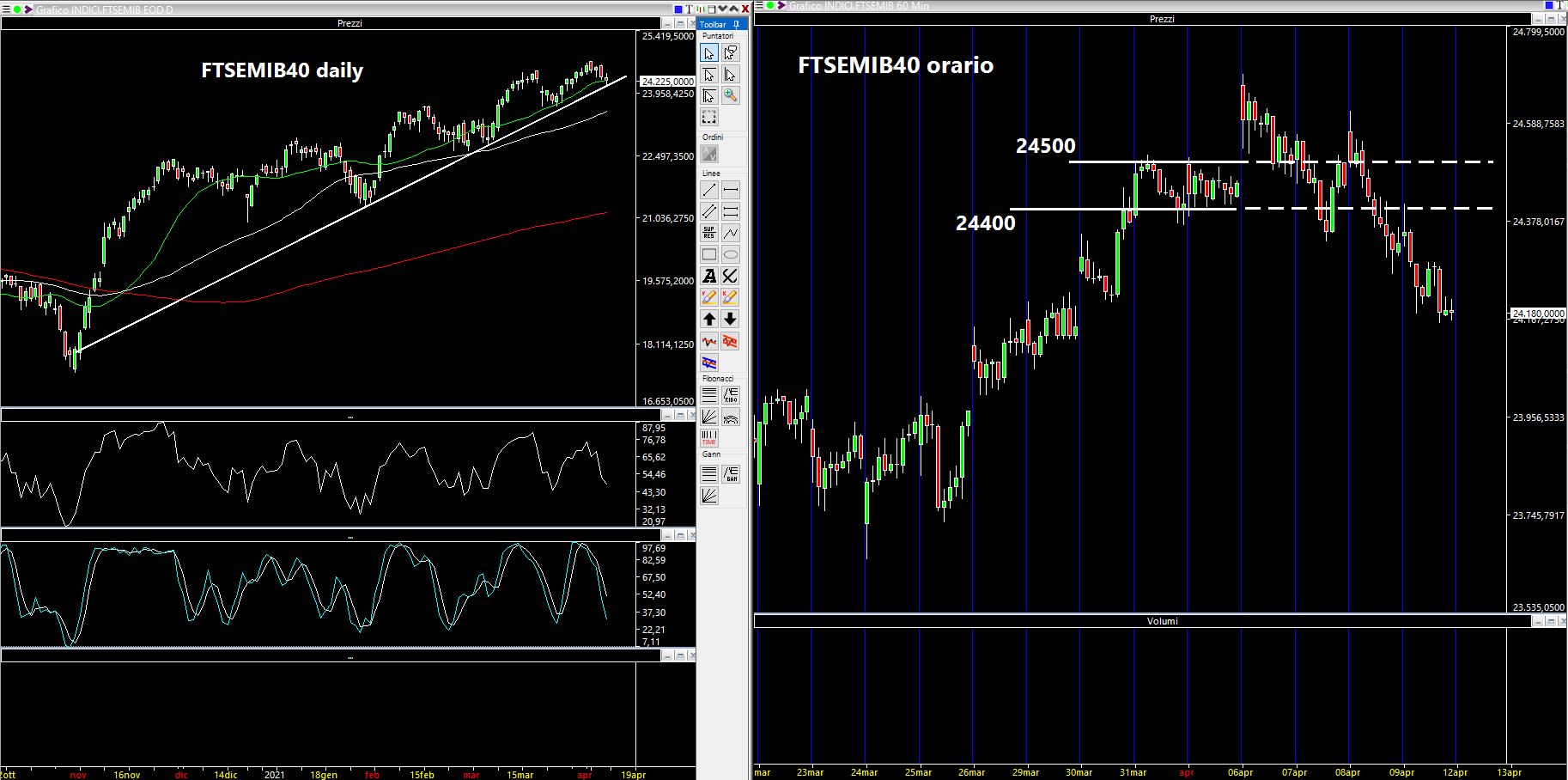Open hamburger menu of the 60 Min chart
1568x780 pixels.
point(759,5)
